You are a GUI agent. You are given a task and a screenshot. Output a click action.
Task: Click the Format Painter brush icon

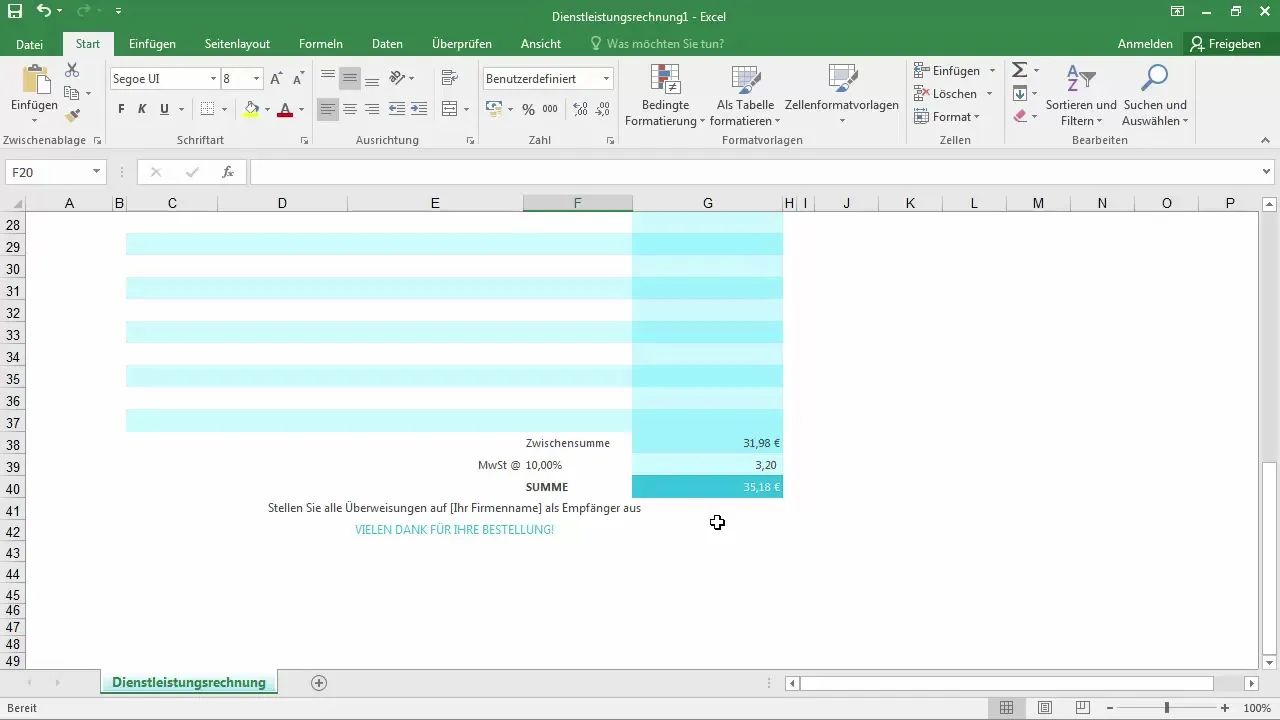pos(72,116)
